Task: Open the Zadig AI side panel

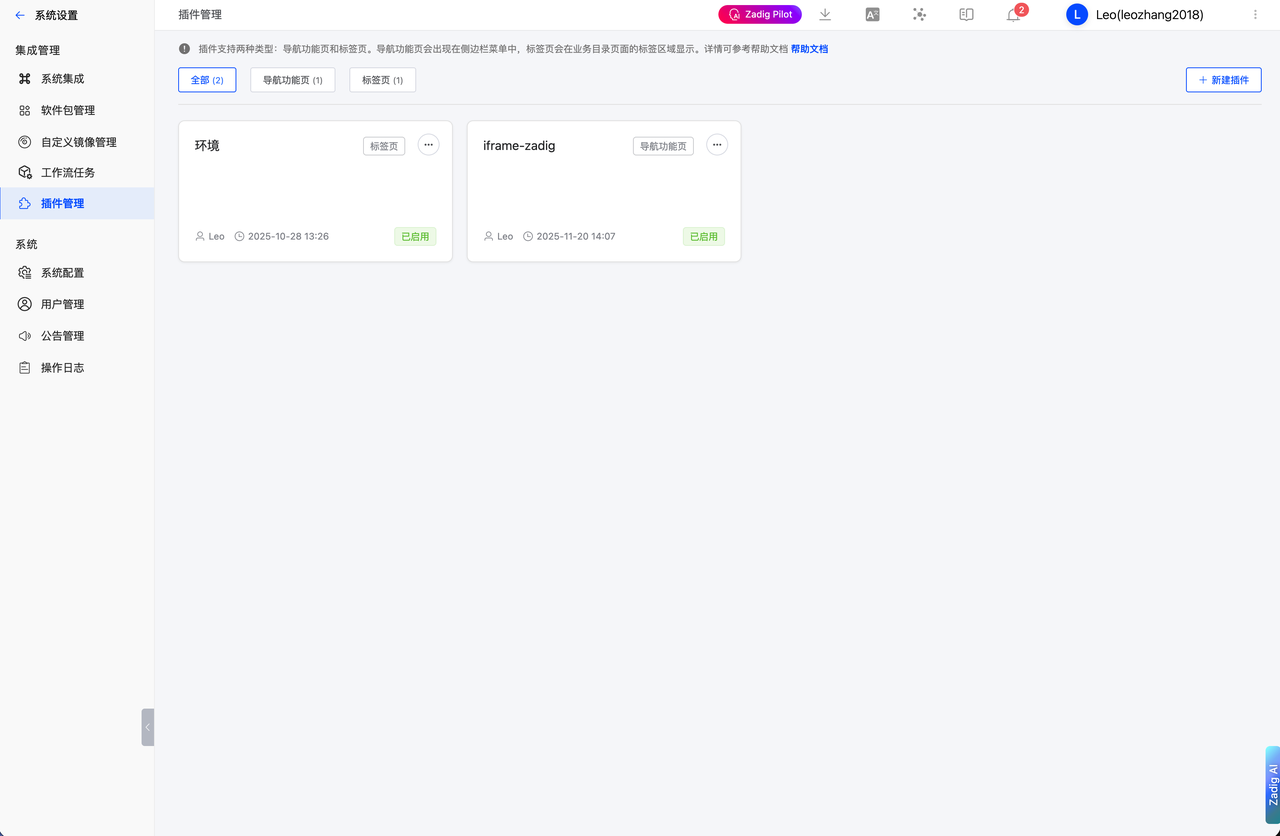Action: (x=1272, y=785)
